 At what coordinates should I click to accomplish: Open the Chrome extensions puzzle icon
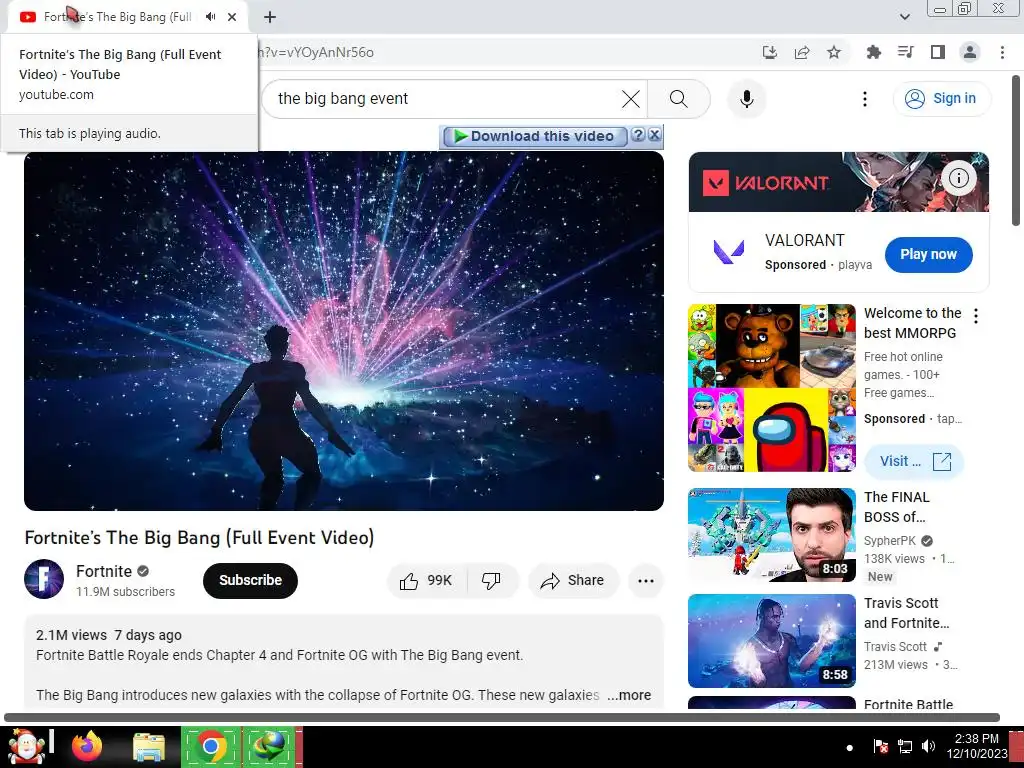coord(873,52)
